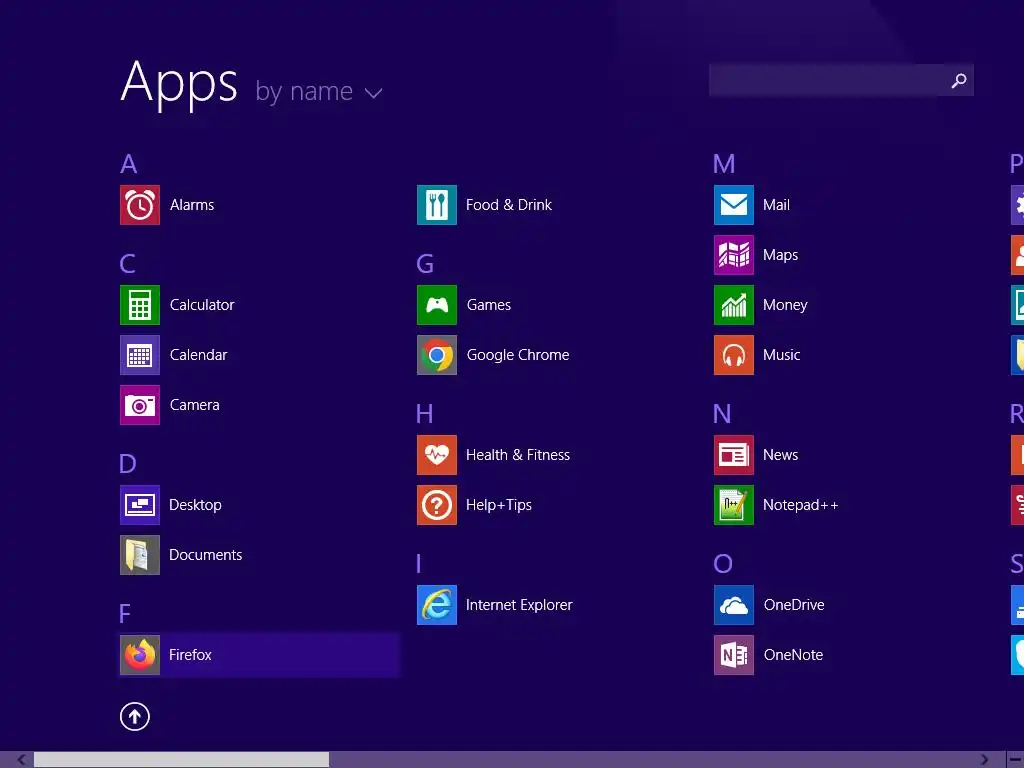Launch Notepad++ from its icon
This screenshot has width=1024, height=768.
(734, 505)
